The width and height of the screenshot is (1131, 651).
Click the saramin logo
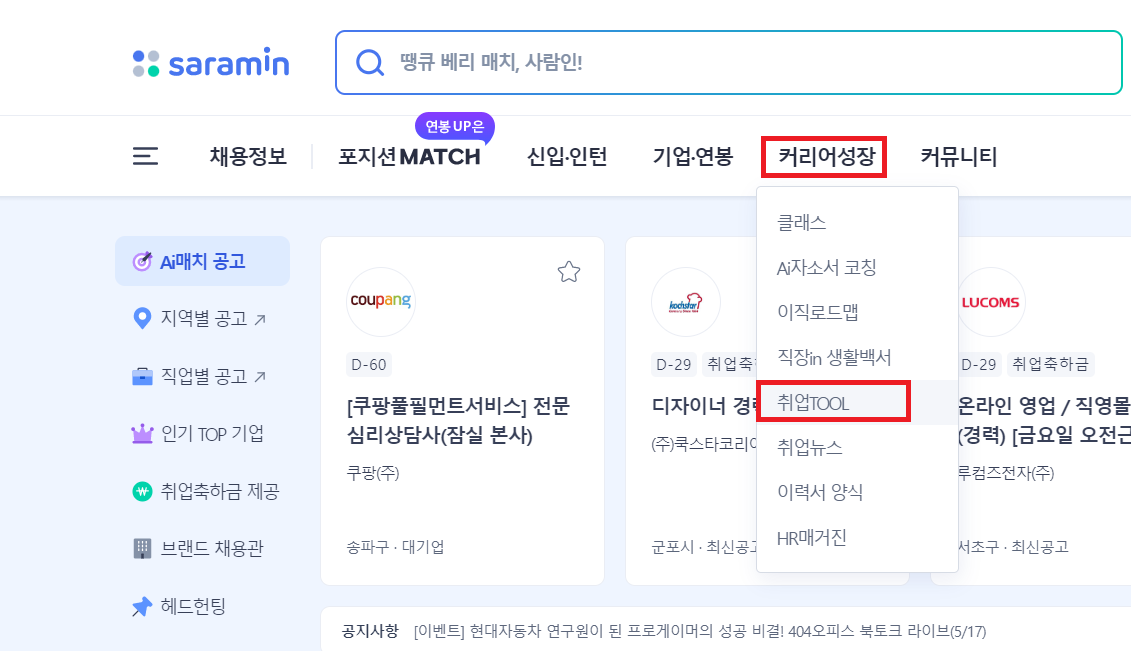tap(210, 62)
